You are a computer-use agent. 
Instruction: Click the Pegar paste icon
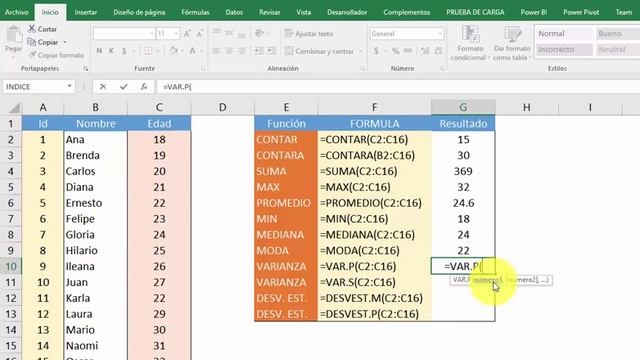pyautogui.click(x=13, y=35)
